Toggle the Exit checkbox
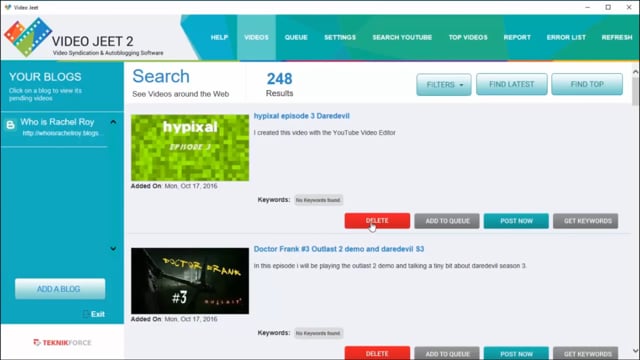This screenshot has height=360, width=640. click(x=86, y=314)
